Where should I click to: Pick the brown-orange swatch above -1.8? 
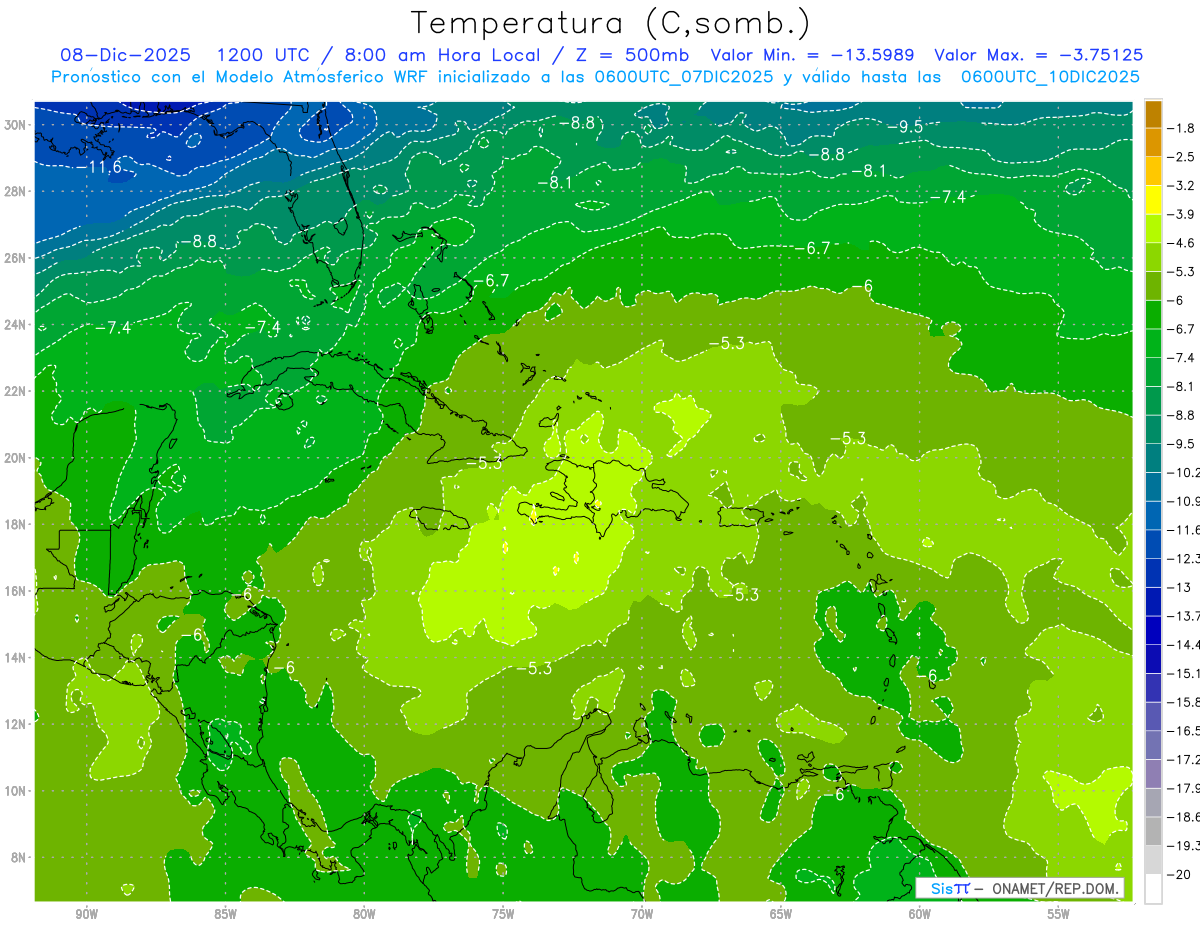1153,114
